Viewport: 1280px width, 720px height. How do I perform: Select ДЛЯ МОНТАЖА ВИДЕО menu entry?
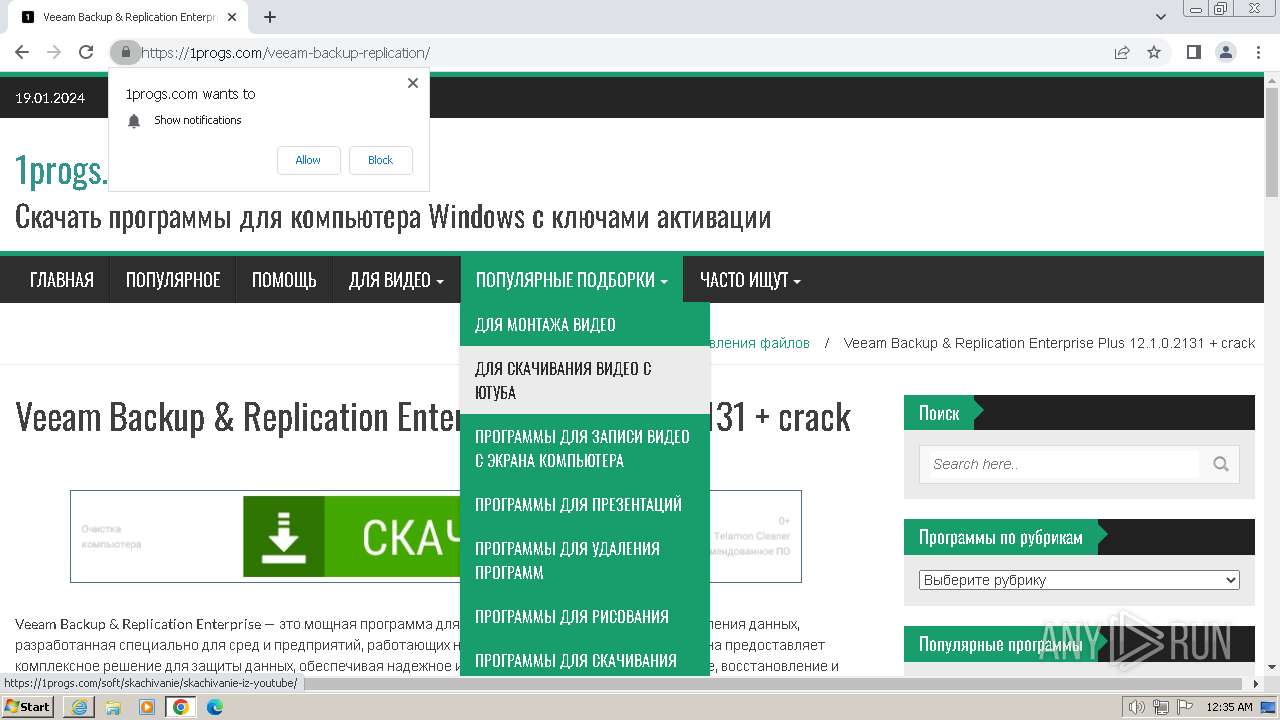[x=585, y=324]
